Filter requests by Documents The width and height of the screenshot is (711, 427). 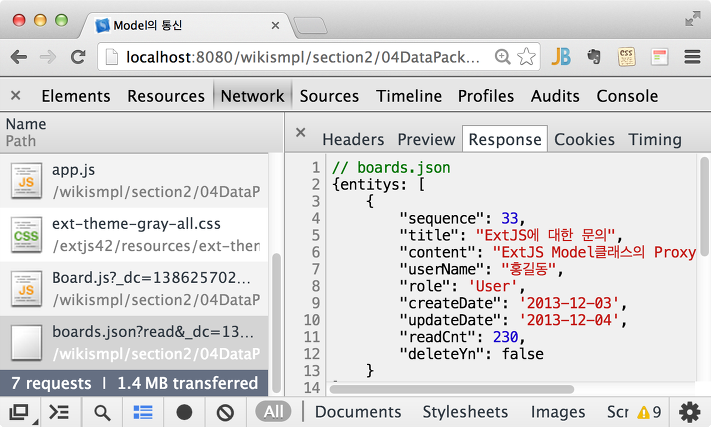click(358, 412)
